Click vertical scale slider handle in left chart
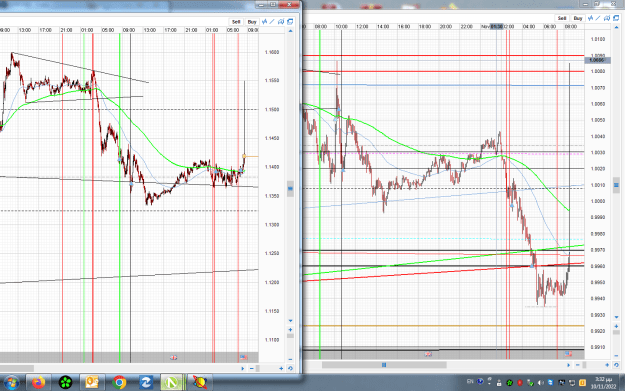This screenshot has width=625, height=391. coord(290,189)
